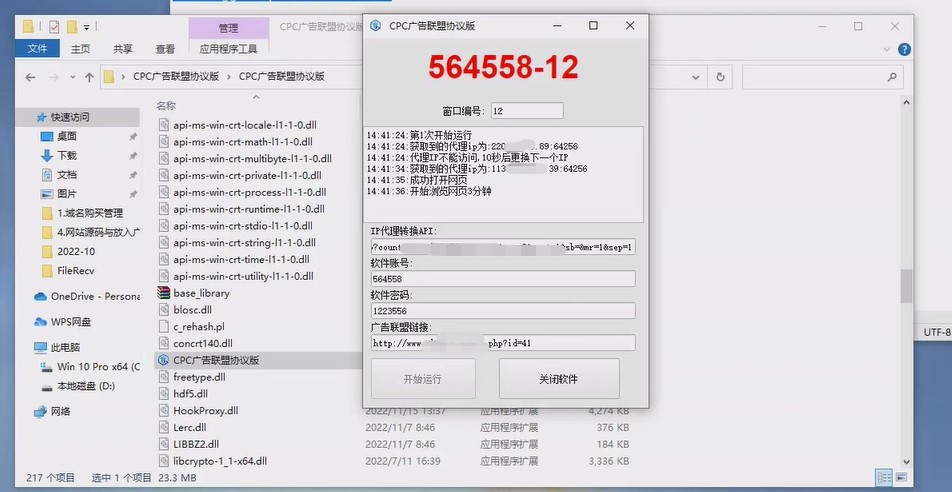
Task: Select file api-ms-win-crt-runtime-l1-1-0.dll
Action: coord(249,209)
